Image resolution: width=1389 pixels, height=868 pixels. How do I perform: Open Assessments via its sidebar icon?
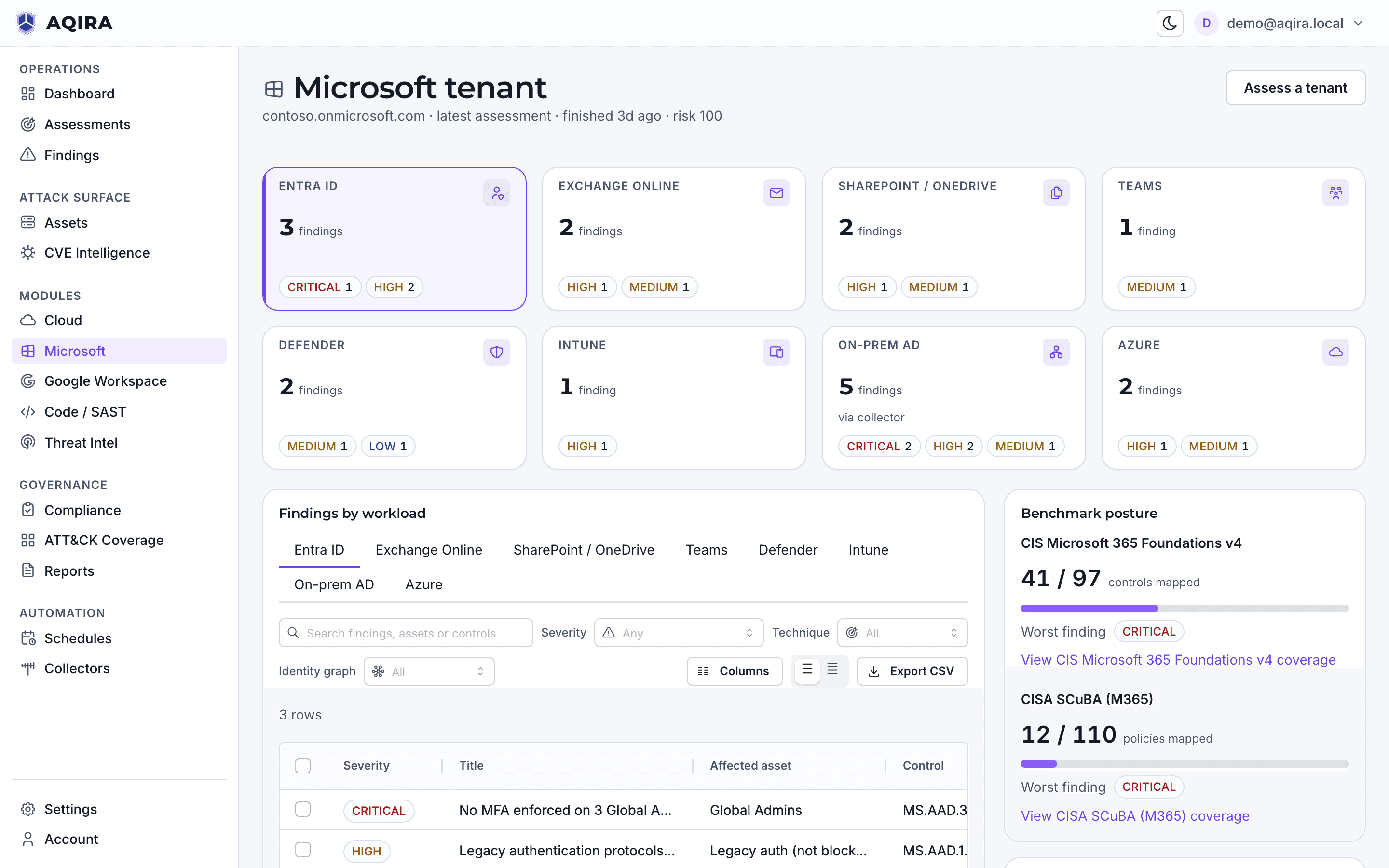[27, 124]
